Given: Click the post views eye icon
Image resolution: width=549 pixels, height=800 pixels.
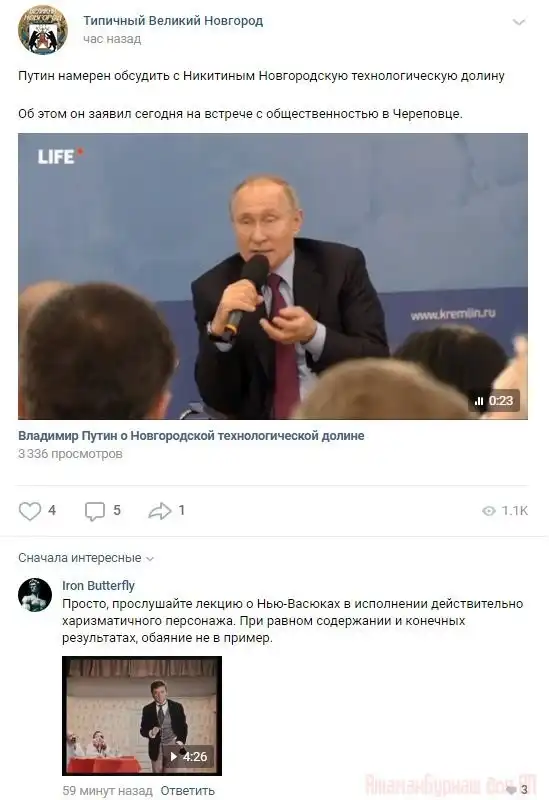Looking at the screenshot, I should click(x=488, y=511).
